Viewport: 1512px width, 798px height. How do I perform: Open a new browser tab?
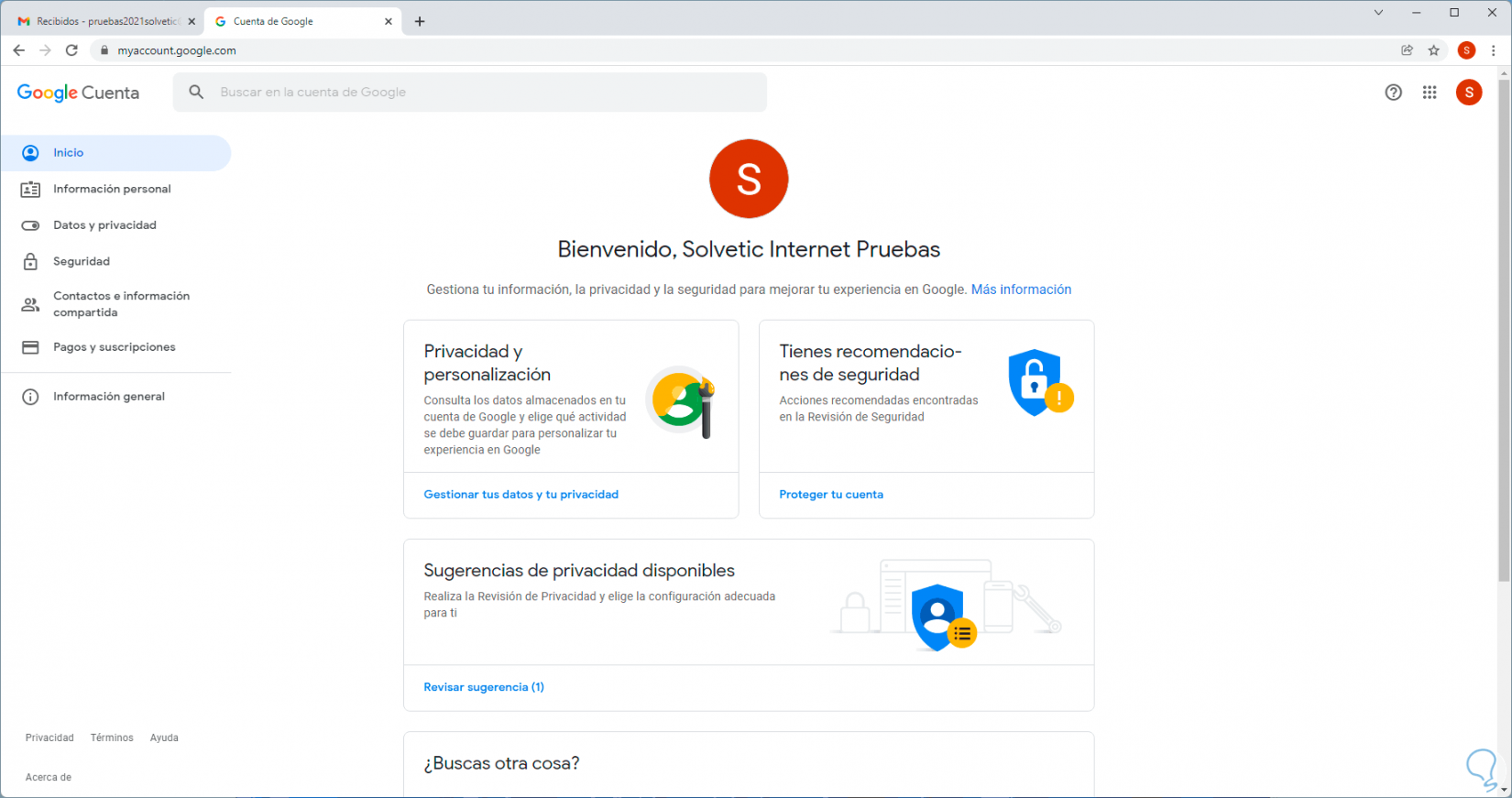click(420, 21)
